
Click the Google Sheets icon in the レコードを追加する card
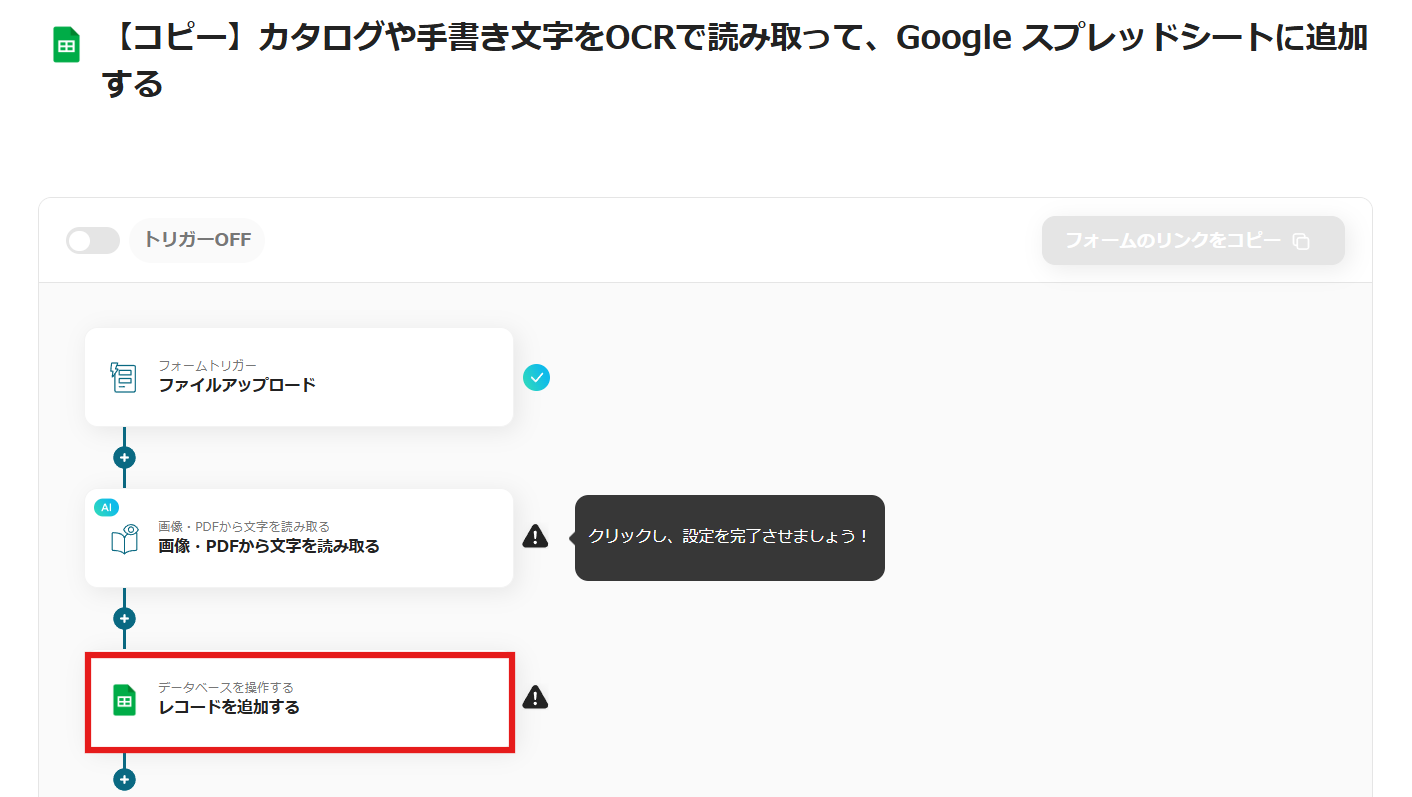pos(124,700)
